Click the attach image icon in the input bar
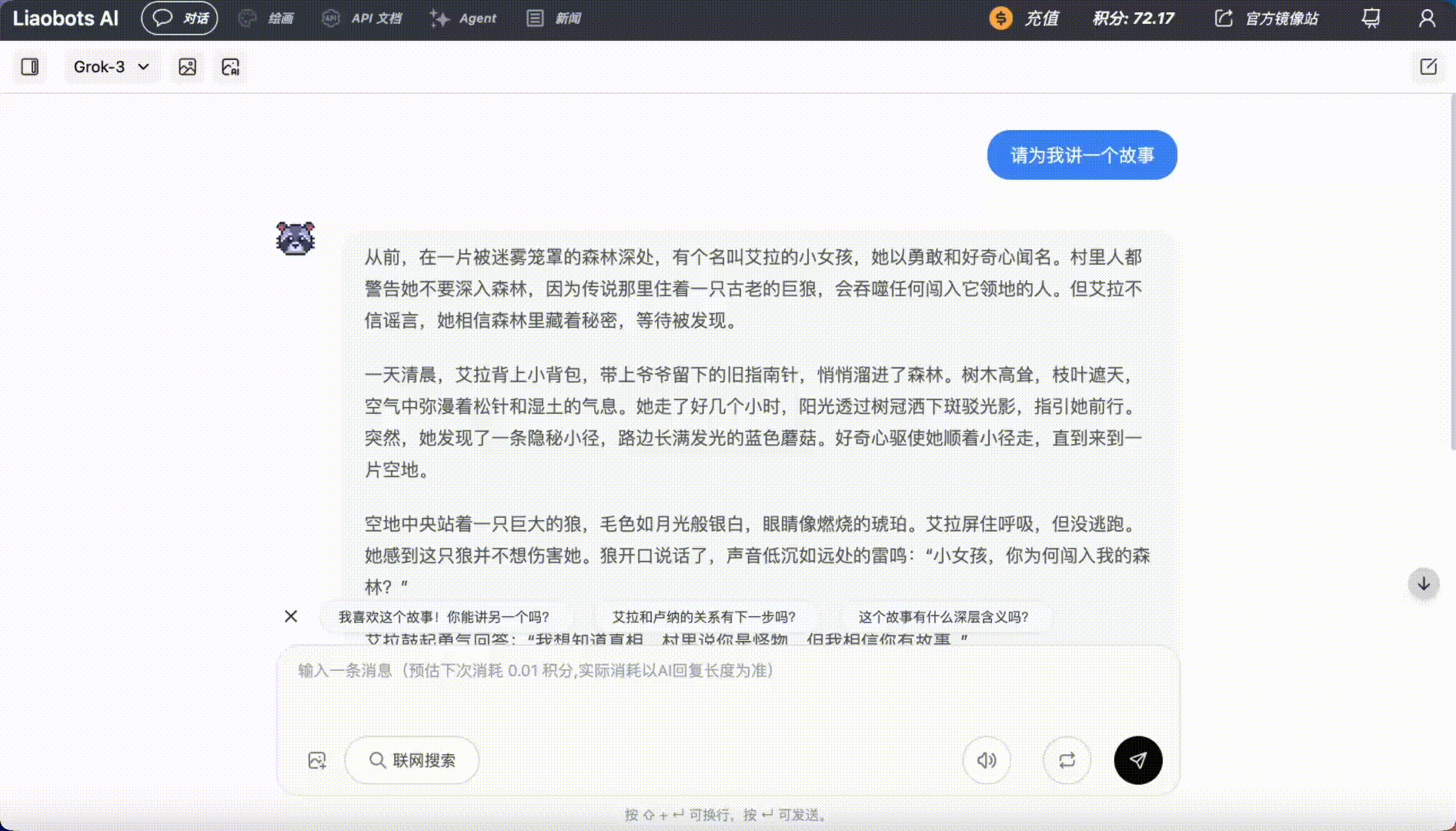The height and width of the screenshot is (831, 1456). (318, 760)
